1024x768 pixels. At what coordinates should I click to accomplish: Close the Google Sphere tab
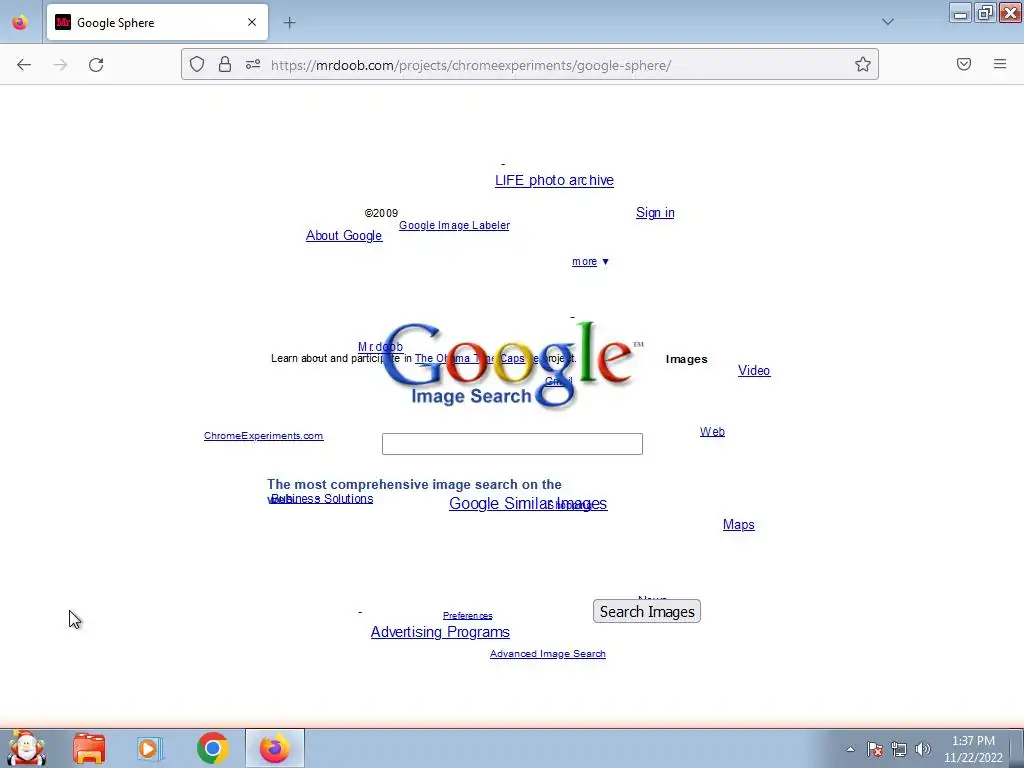[252, 22]
